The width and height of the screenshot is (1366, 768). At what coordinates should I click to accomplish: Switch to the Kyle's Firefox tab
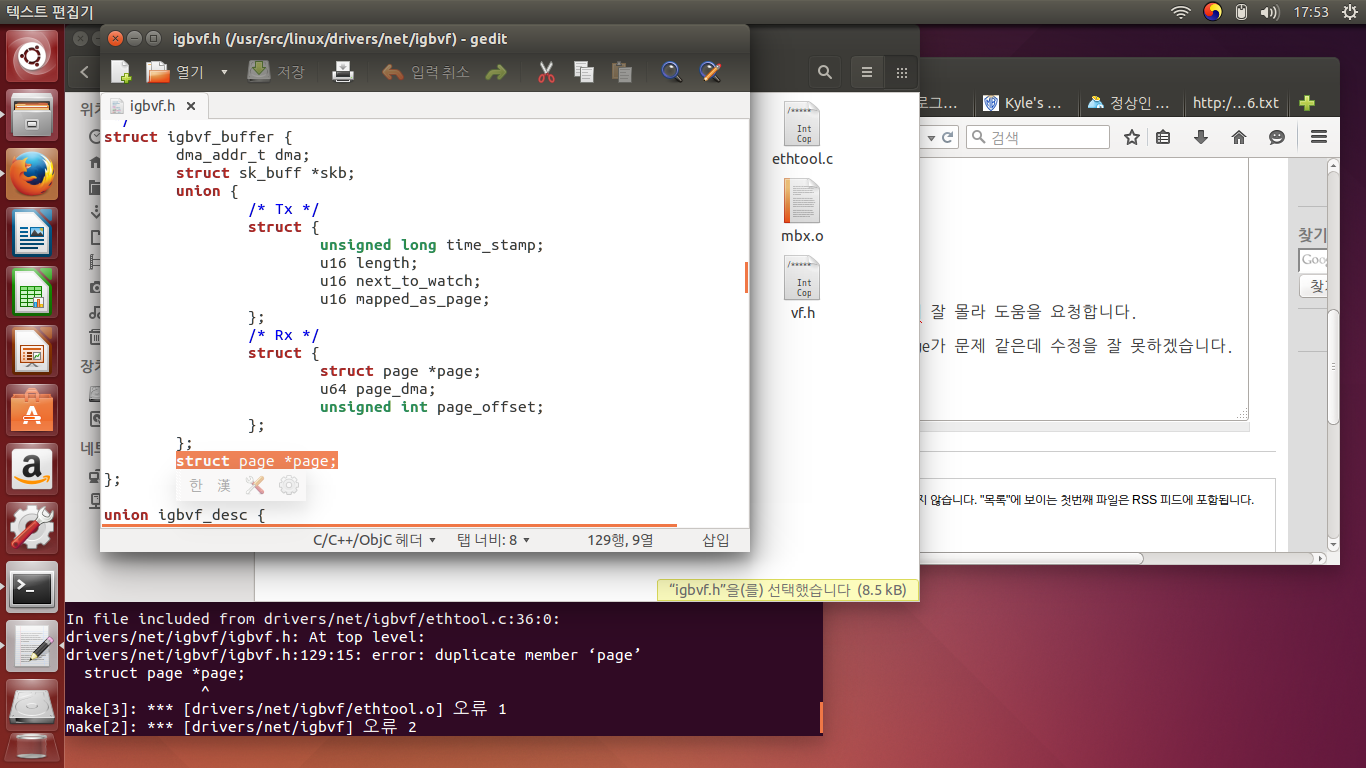pyautogui.click(x=1025, y=103)
